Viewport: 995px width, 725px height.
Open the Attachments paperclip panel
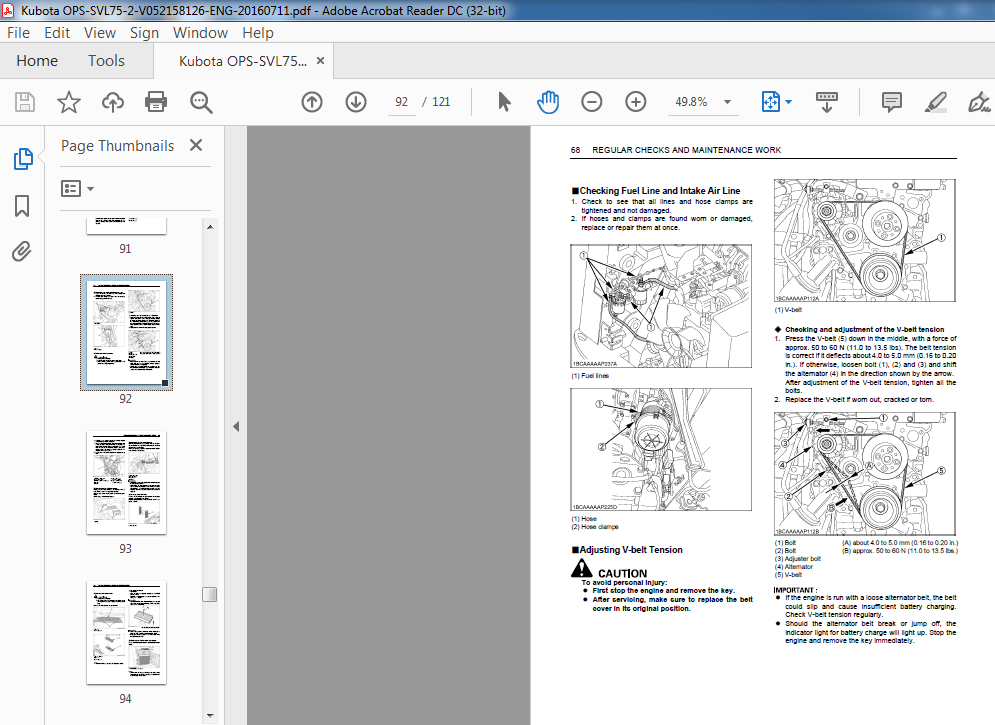[22, 252]
